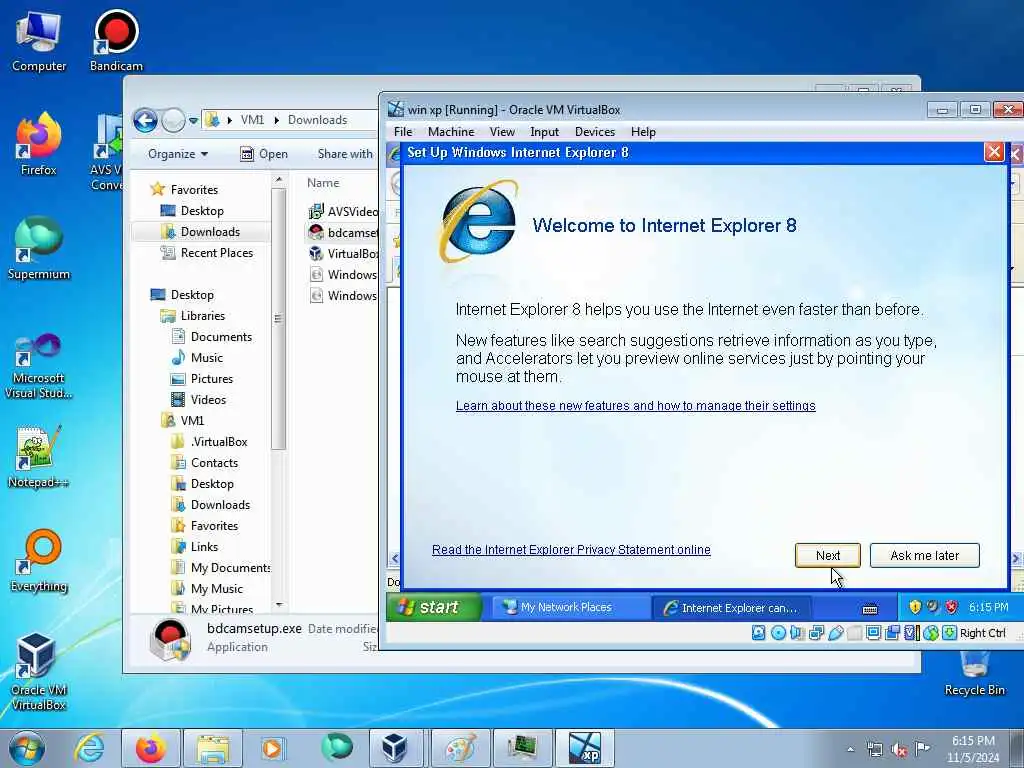Click the Firefox icon in Windows taskbar
The width and height of the screenshot is (1024, 768).
click(150, 748)
